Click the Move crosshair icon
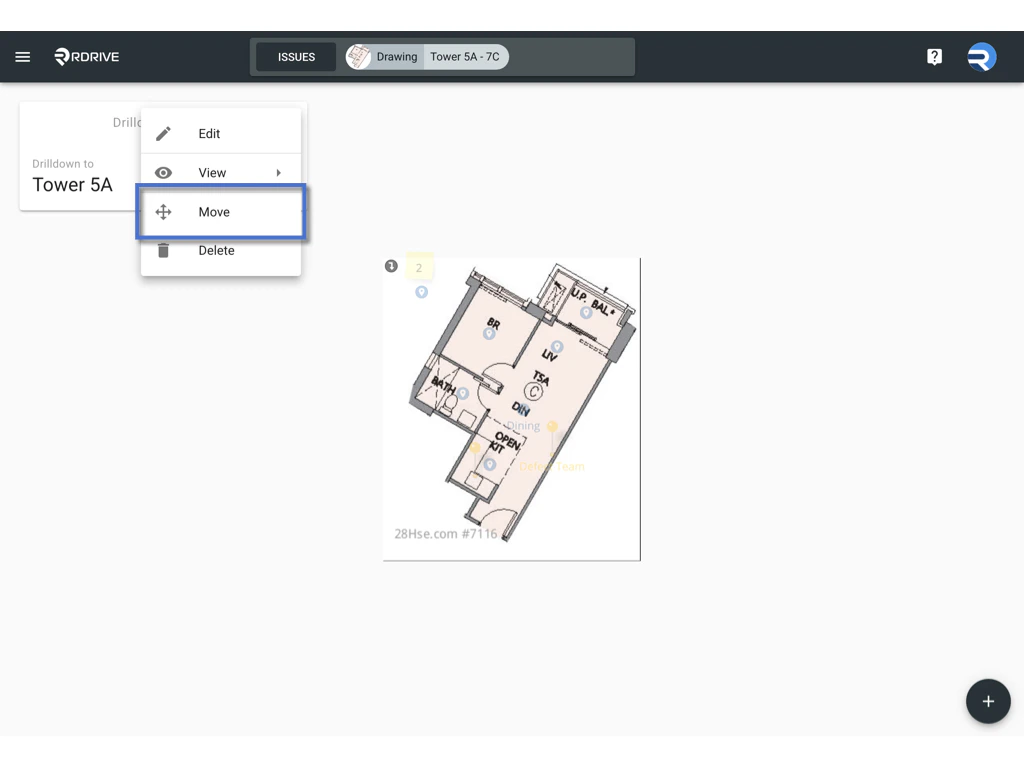Image resolution: width=1024 pixels, height=768 pixels. 163,211
